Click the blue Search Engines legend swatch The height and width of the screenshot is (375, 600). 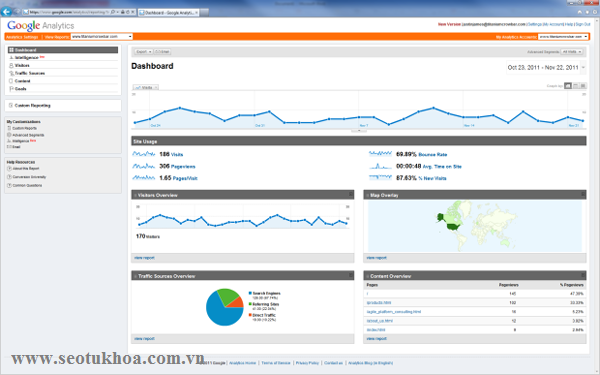tap(250, 293)
